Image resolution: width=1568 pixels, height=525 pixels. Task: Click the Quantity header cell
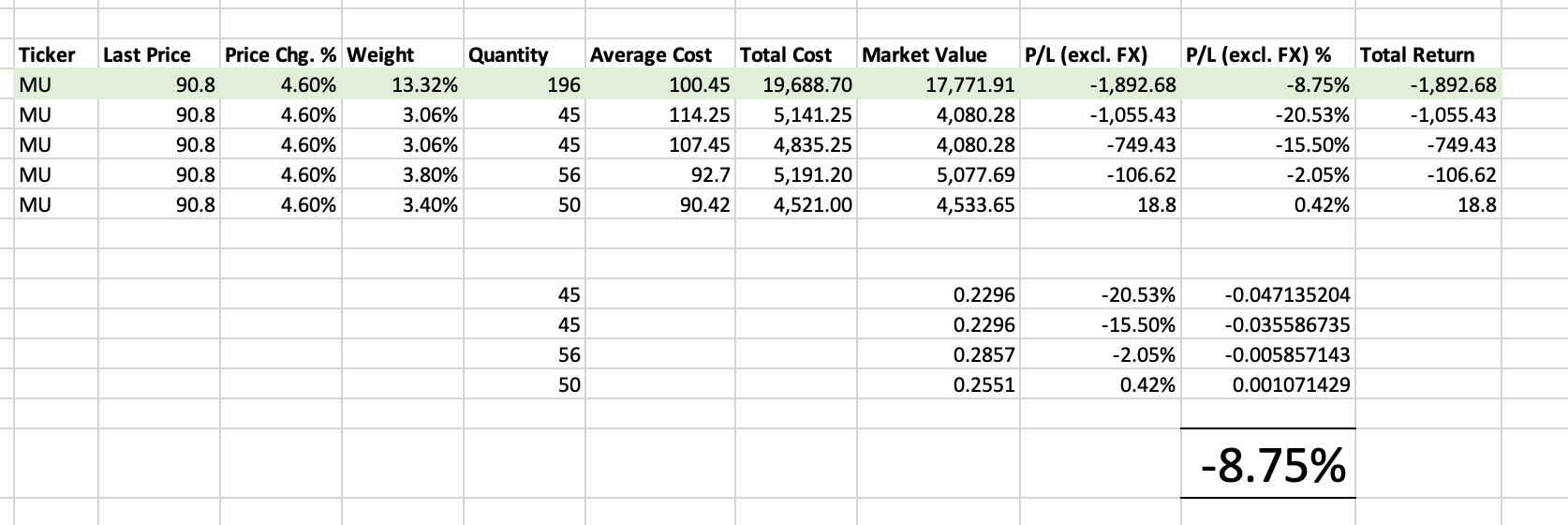click(525, 54)
